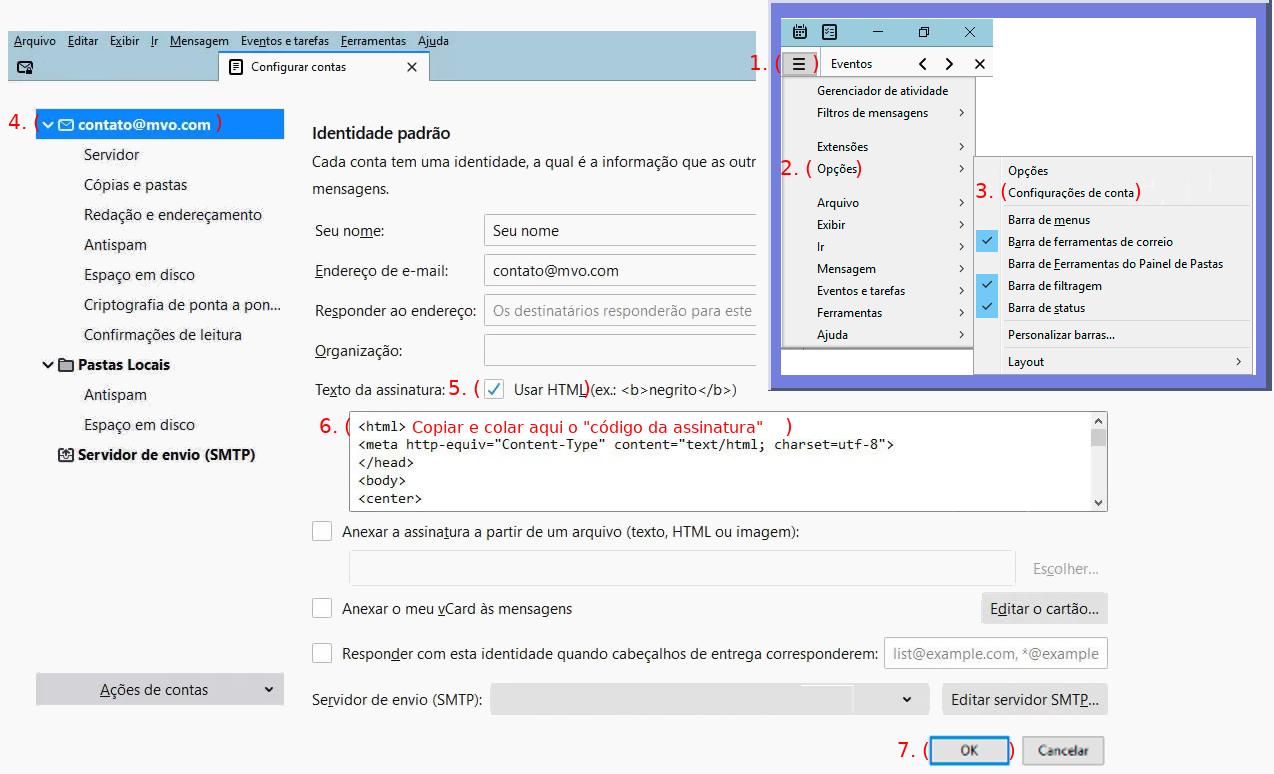This screenshot has width=1274, height=774.
Task: Open the tasks checklist icon
Action: click(830, 32)
